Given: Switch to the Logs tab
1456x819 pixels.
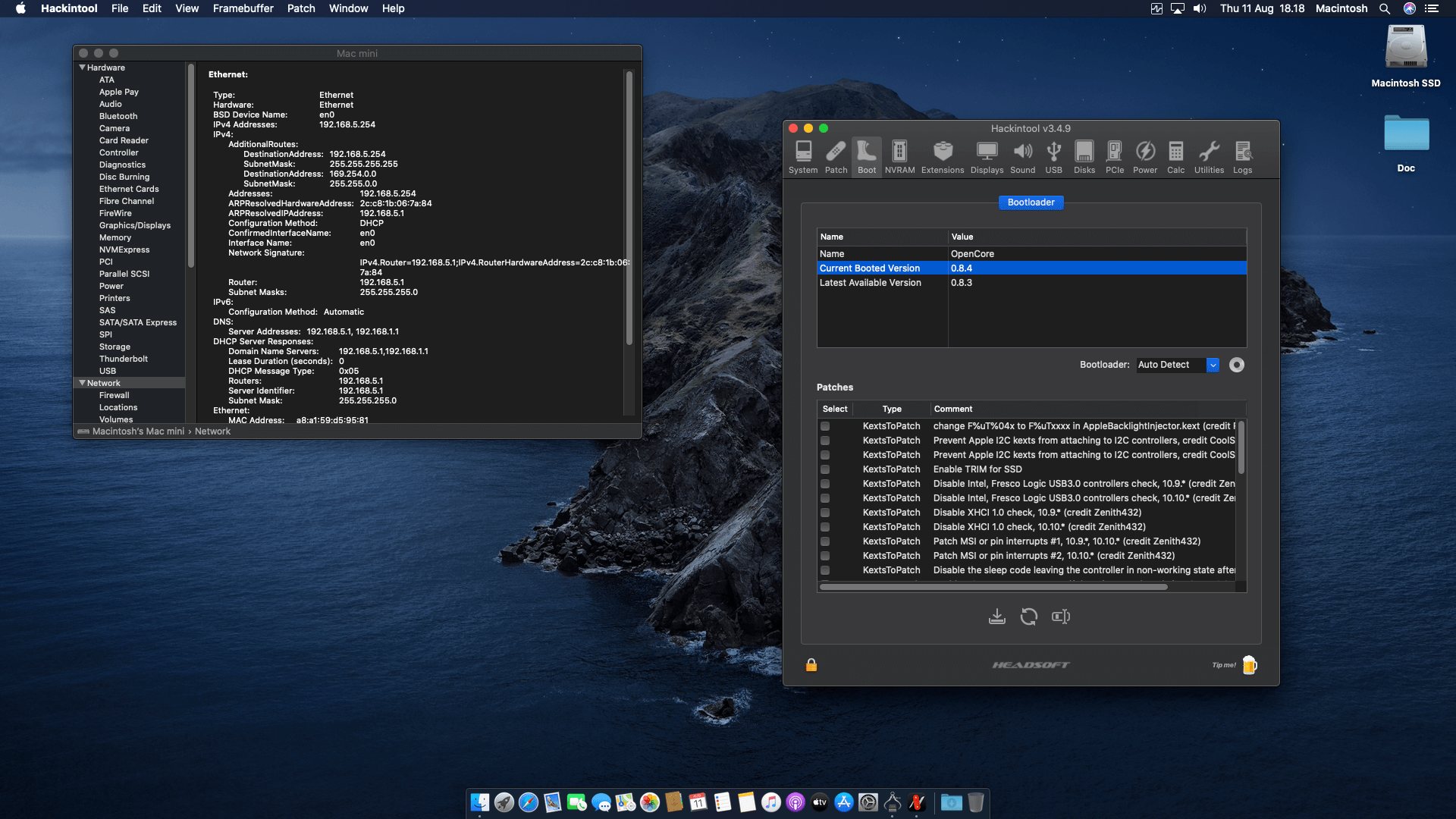Looking at the screenshot, I should pos(1243,156).
